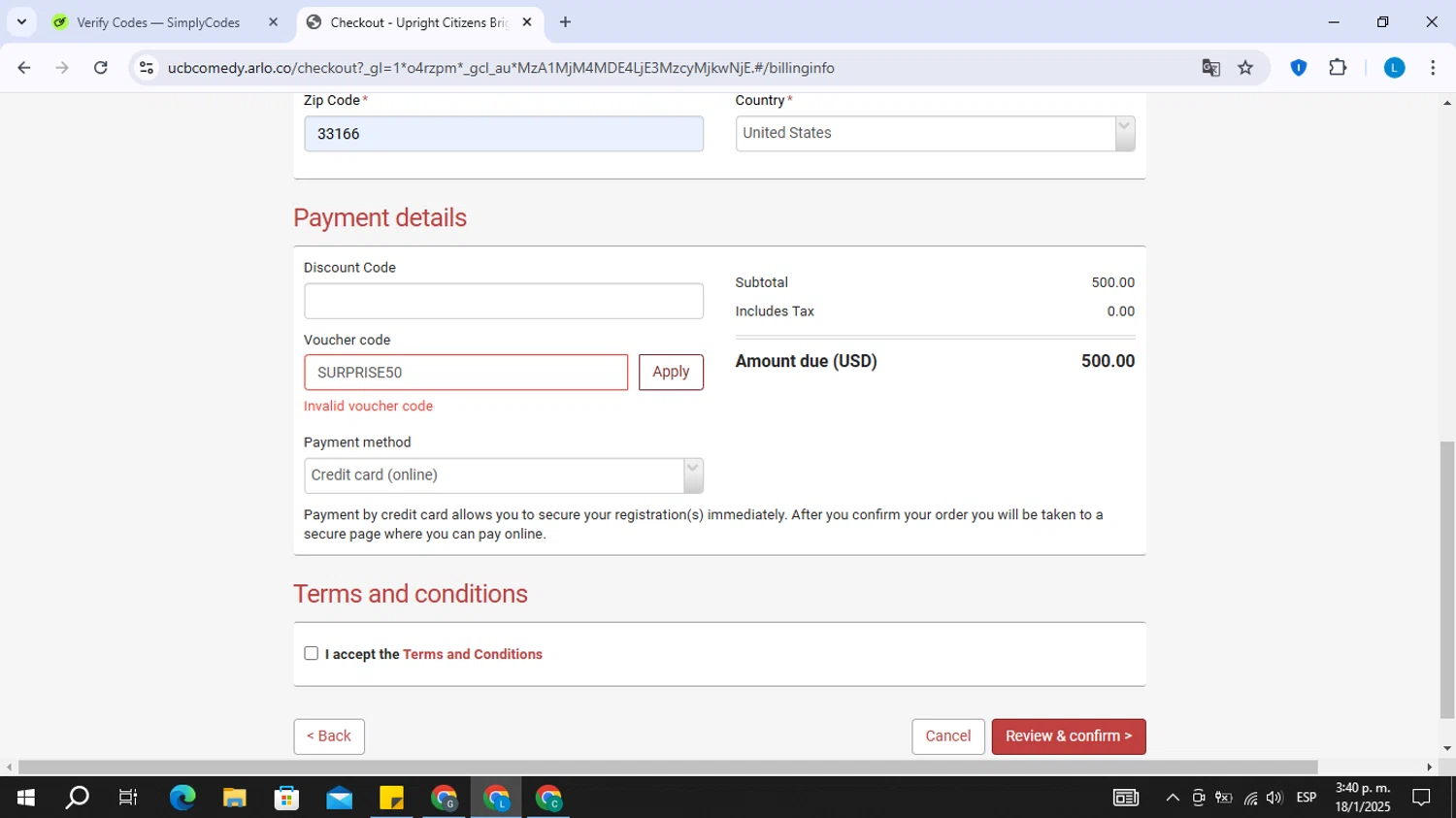
Task: Click the Amount due (USD) label
Action: pos(807,361)
